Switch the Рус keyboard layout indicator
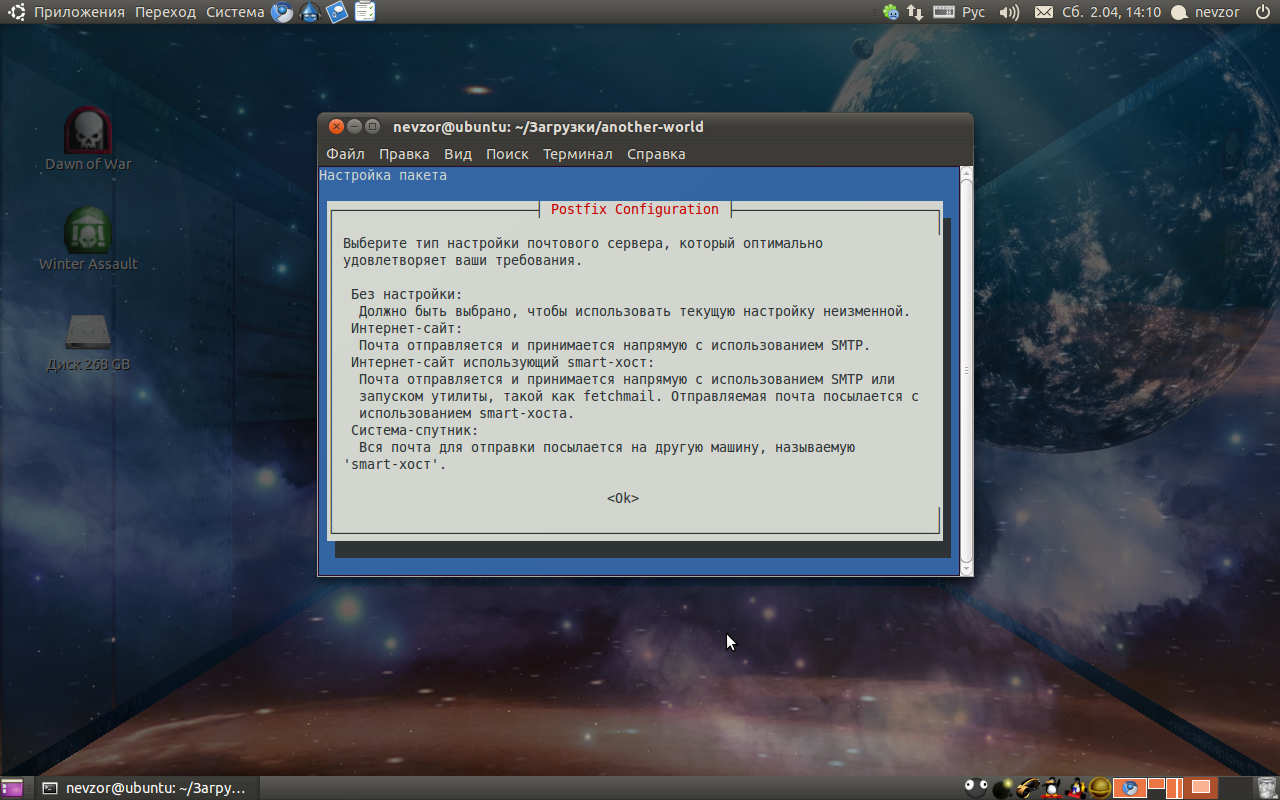 973,12
